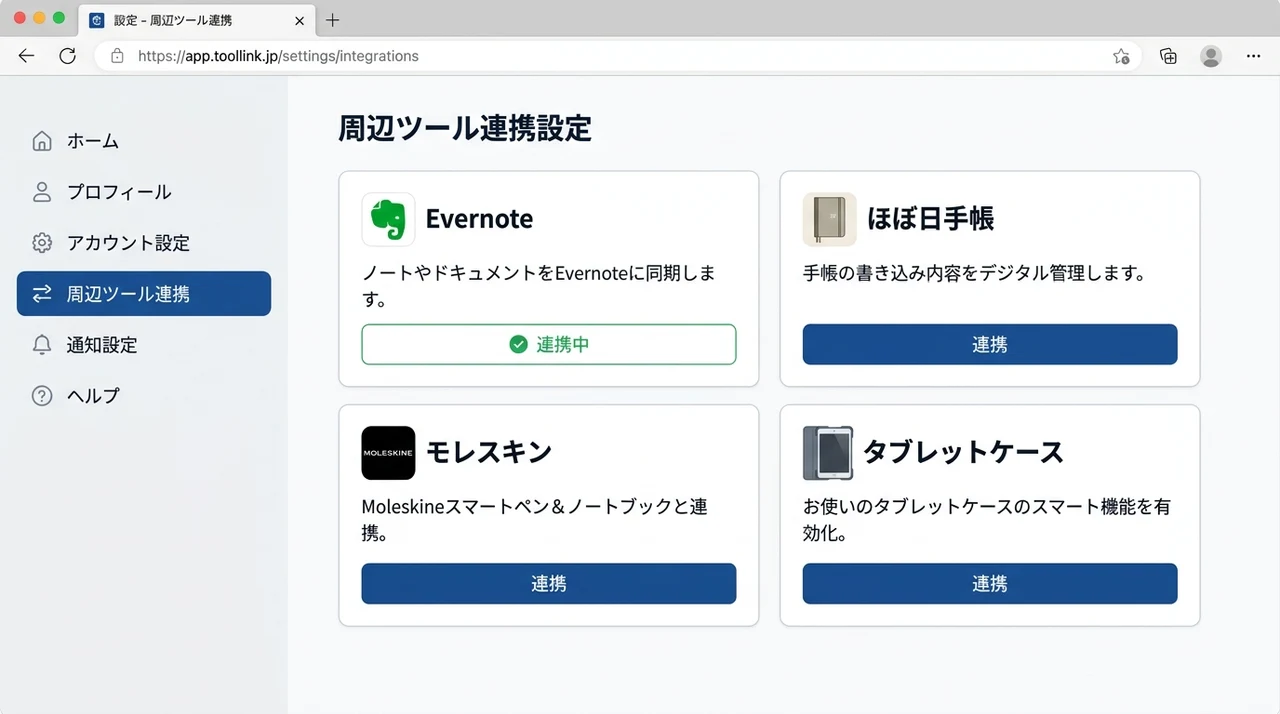
Task: Click the tab favicon for 設定
Action: tap(97, 20)
